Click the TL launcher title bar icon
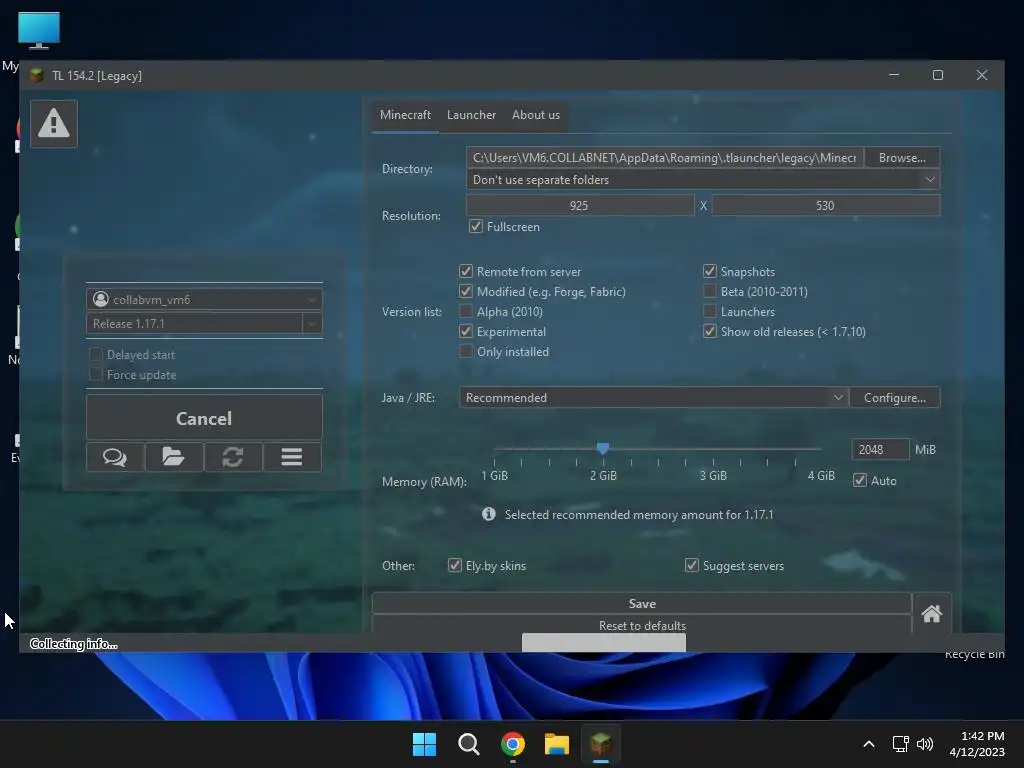 (x=37, y=75)
